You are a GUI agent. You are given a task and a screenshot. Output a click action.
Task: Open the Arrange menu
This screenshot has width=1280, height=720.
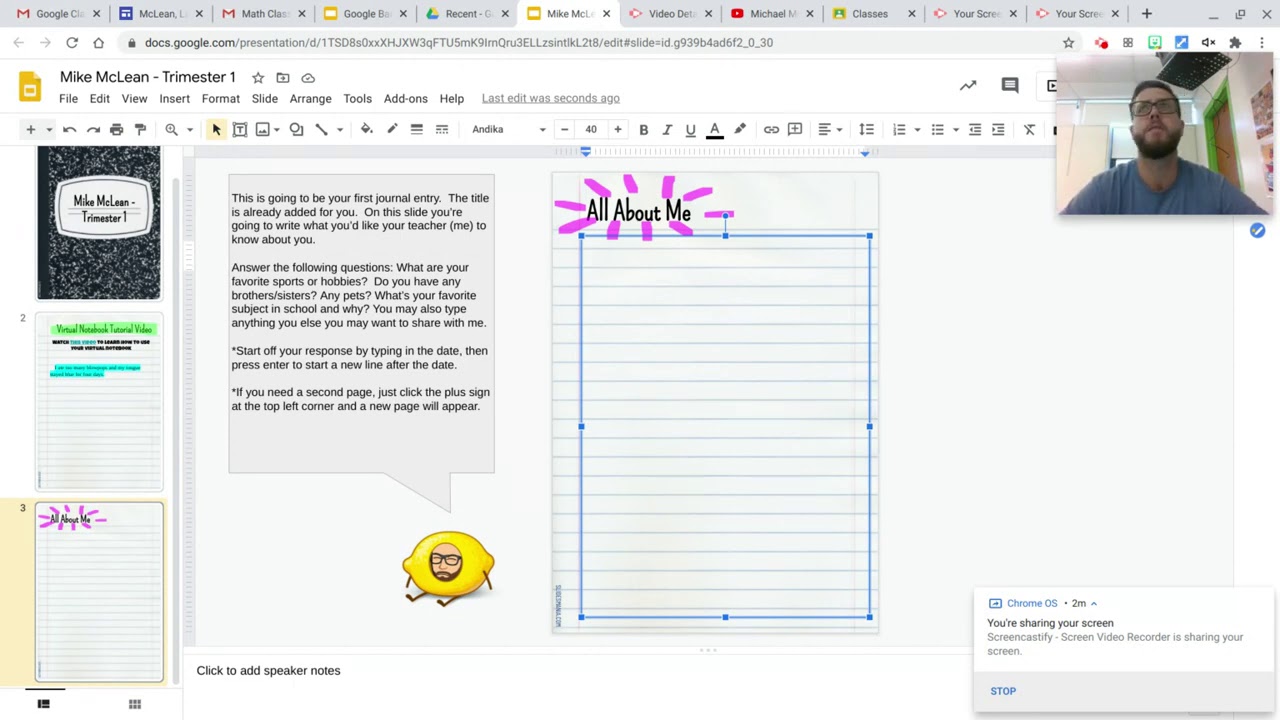[x=310, y=98]
